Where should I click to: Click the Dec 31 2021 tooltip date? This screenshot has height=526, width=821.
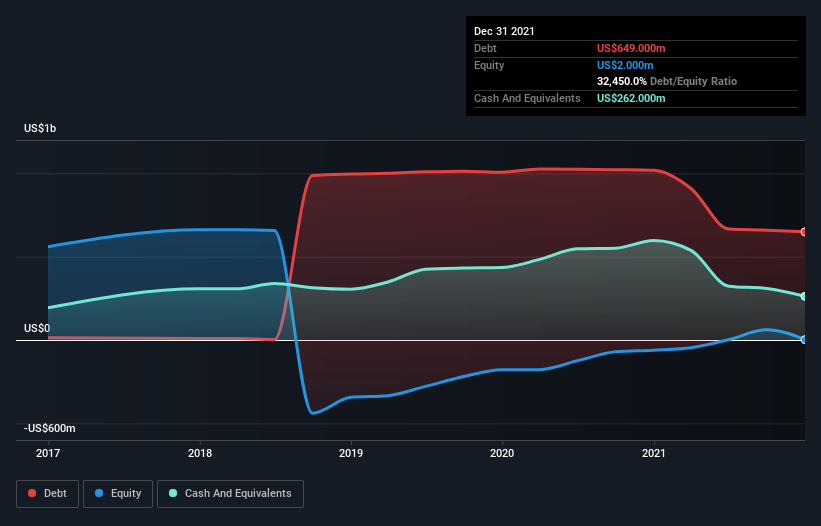tap(504, 31)
